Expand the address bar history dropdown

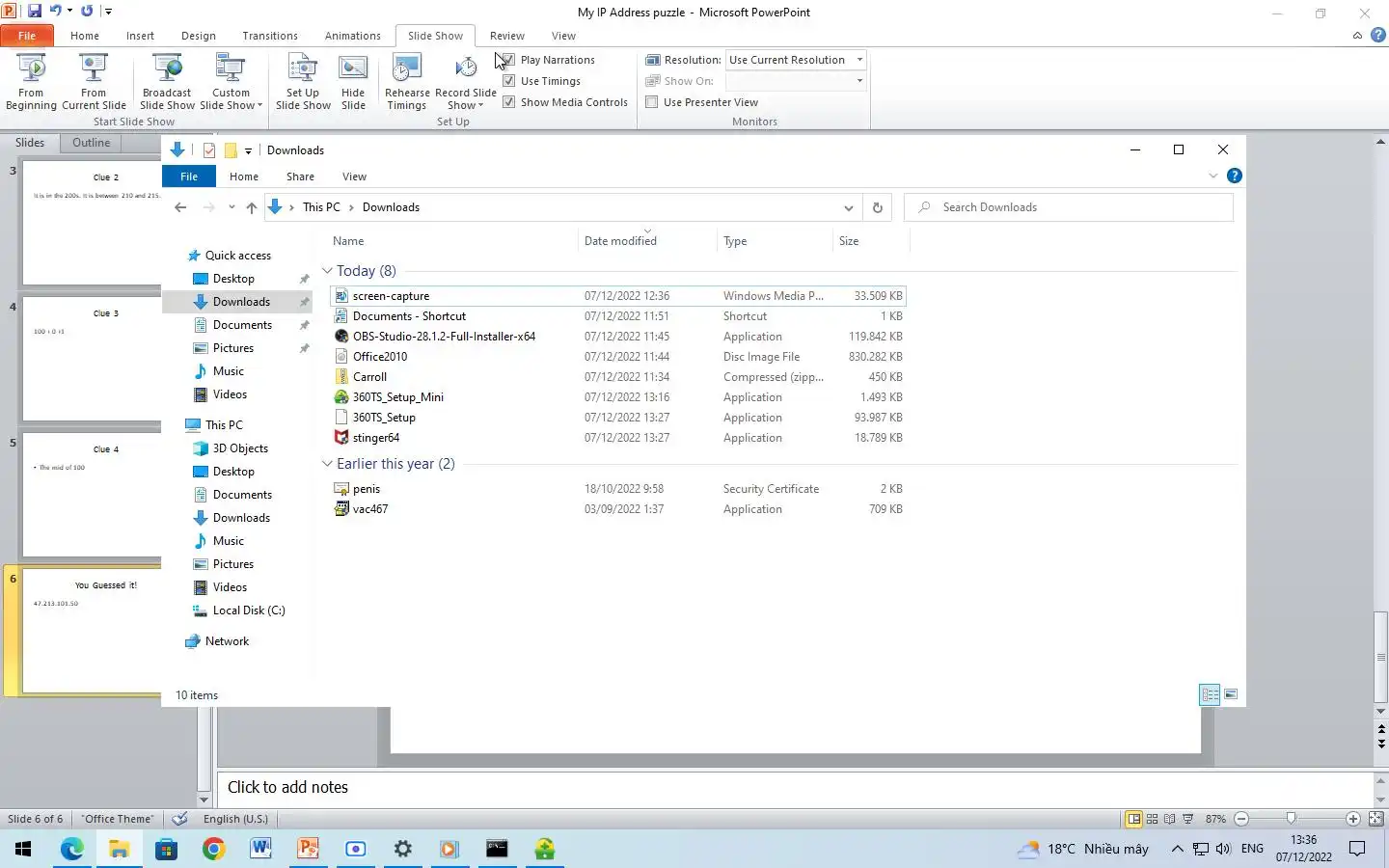pos(848,207)
